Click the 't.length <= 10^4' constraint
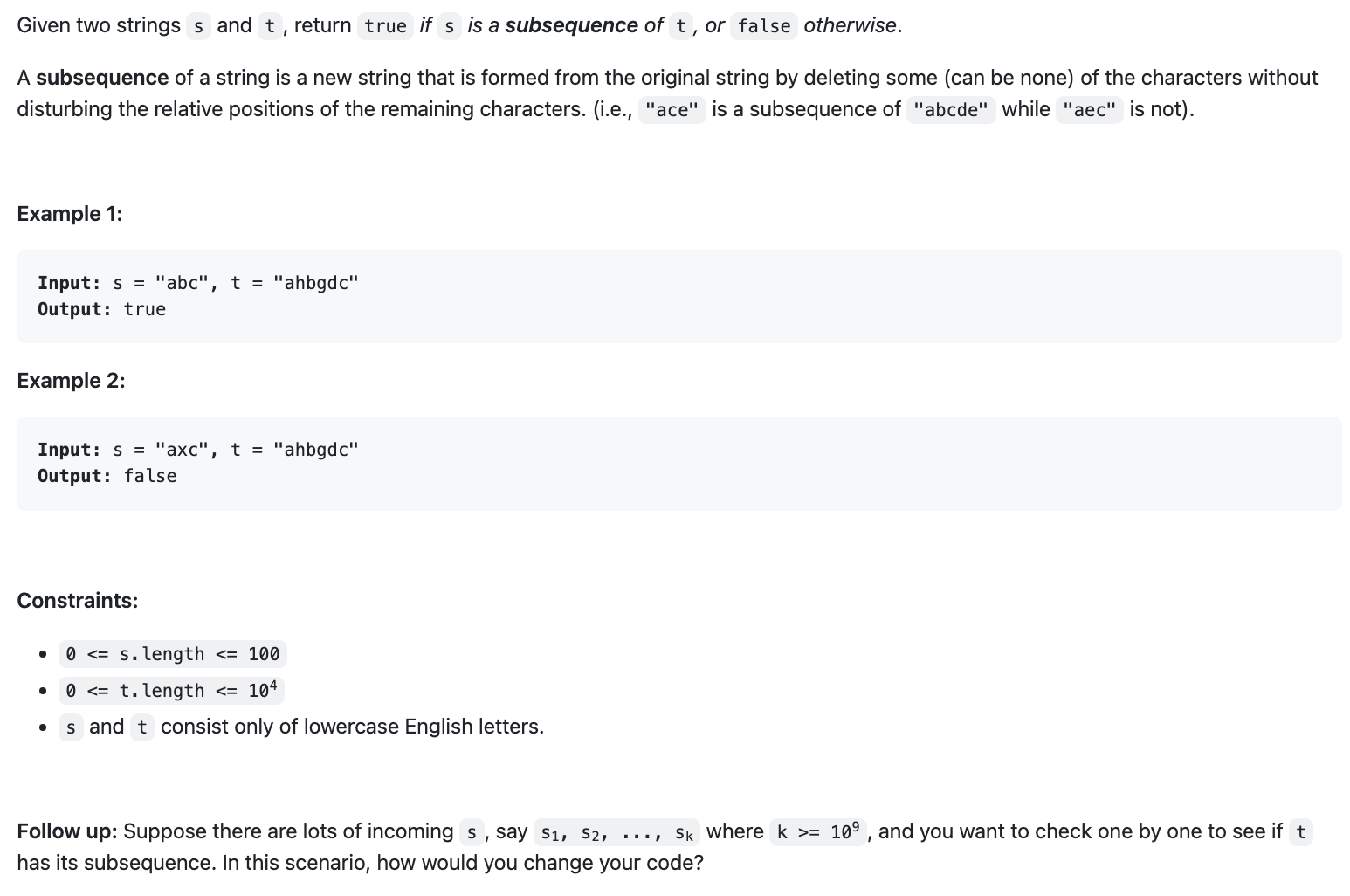 tap(171, 691)
